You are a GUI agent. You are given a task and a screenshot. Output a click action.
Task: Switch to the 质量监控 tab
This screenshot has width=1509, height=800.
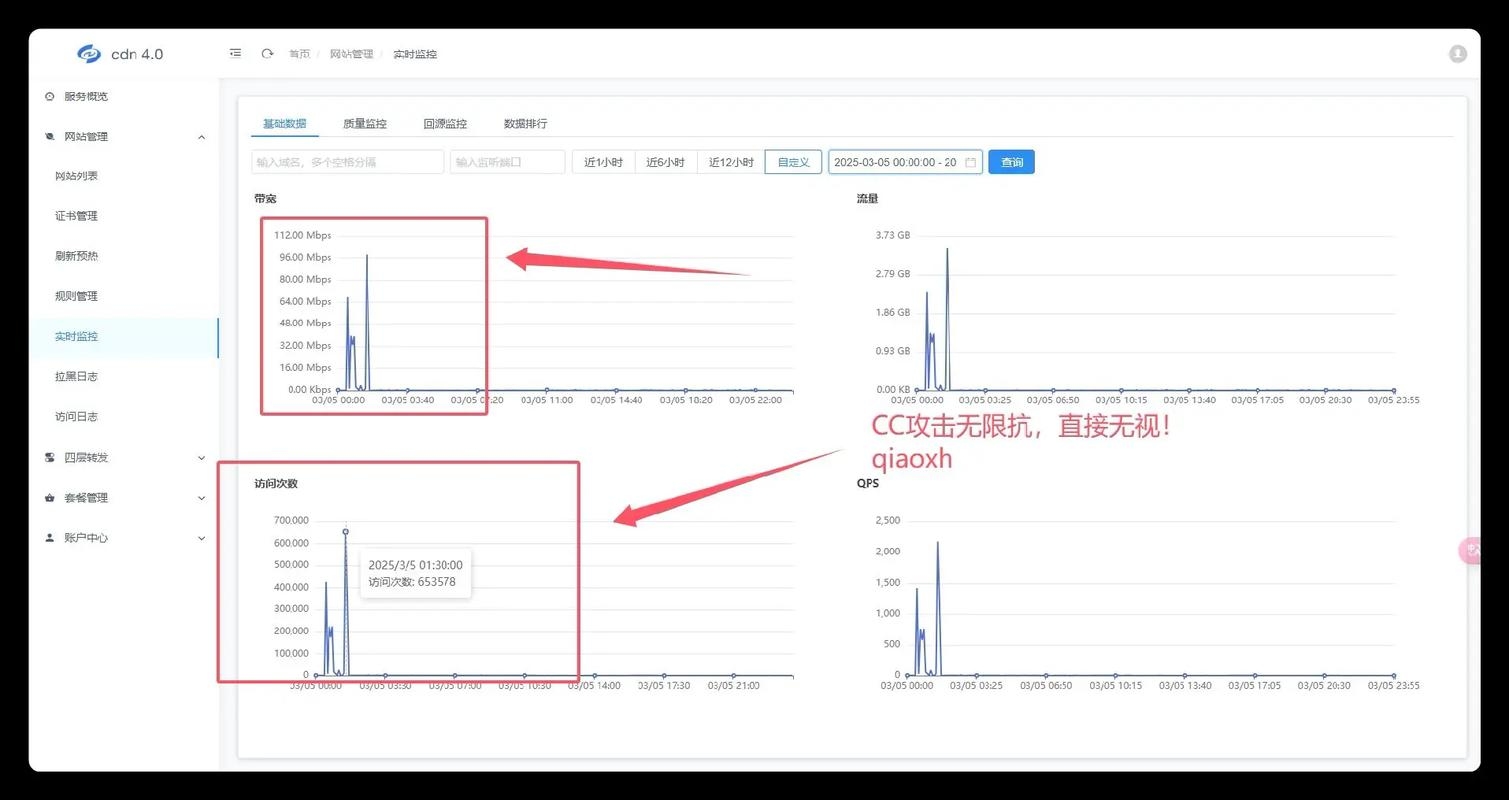(363, 123)
